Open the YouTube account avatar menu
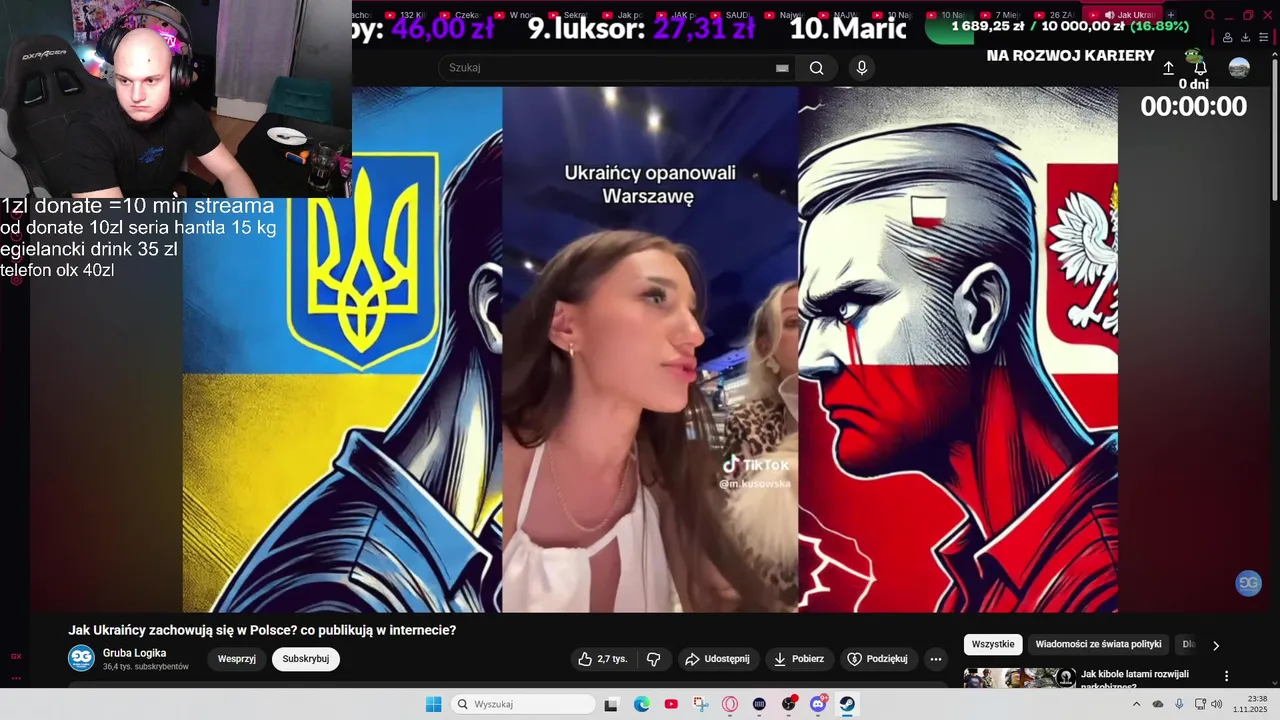The height and width of the screenshot is (720, 1280). tap(1239, 68)
